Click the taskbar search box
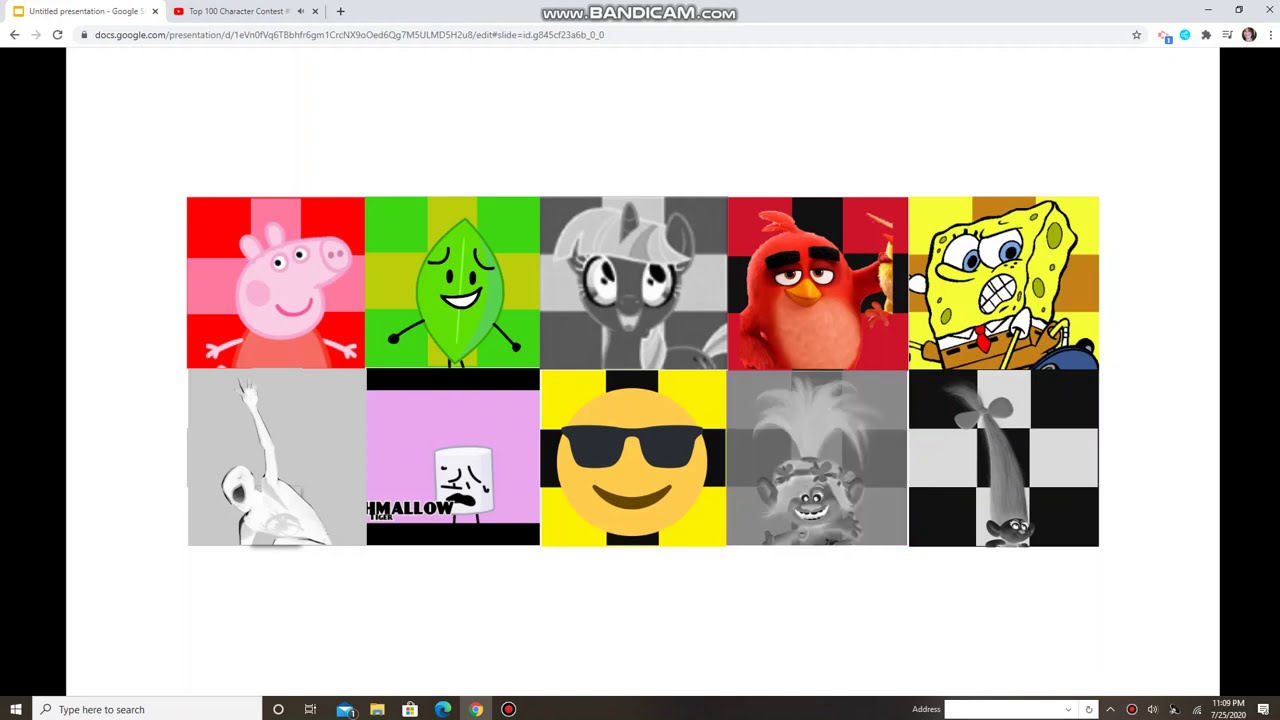This screenshot has height=720, width=1280. coord(147,709)
